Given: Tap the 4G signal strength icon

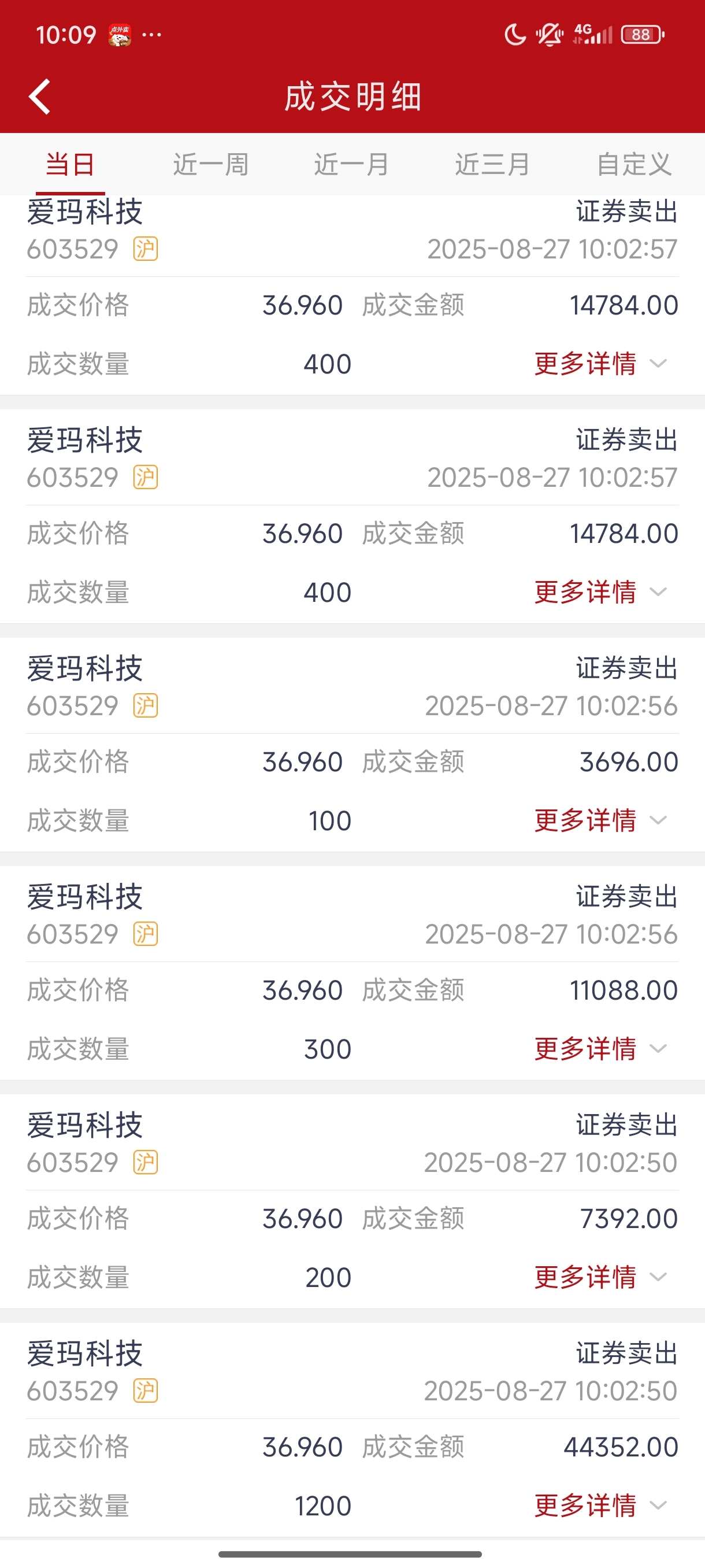Looking at the screenshot, I should (592, 34).
